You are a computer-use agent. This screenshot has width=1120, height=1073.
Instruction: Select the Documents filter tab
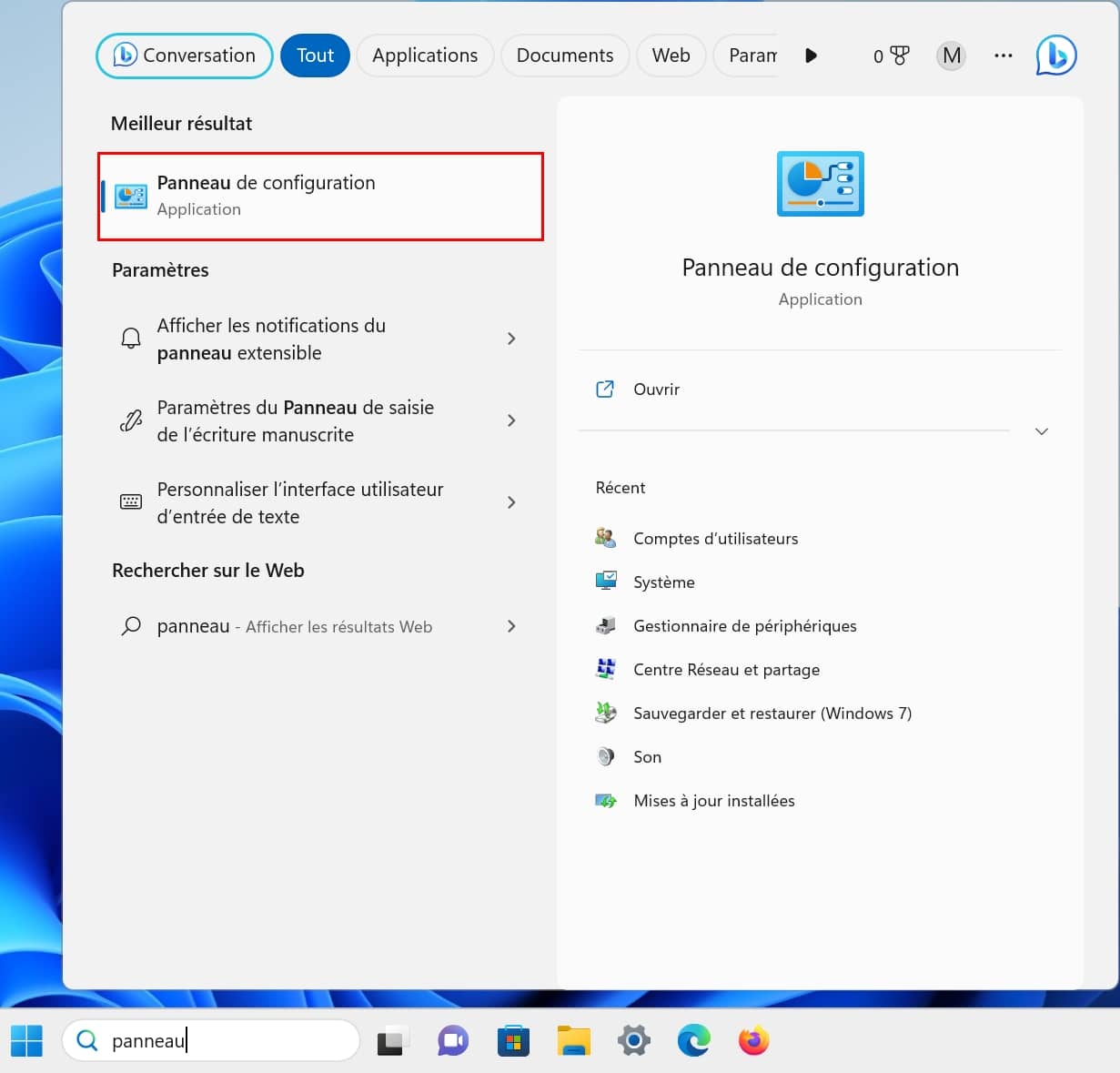coord(564,56)
